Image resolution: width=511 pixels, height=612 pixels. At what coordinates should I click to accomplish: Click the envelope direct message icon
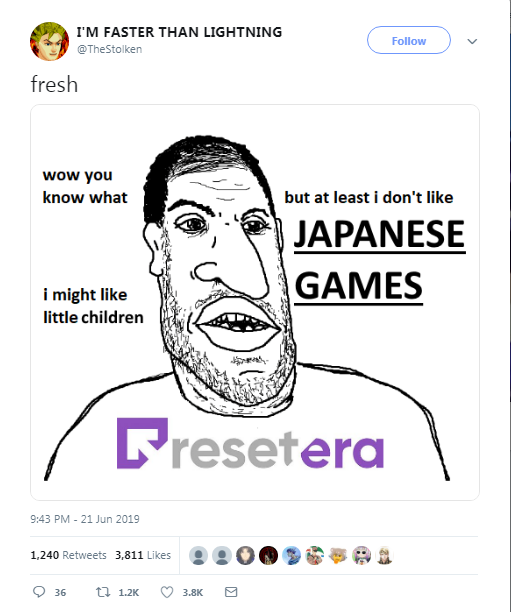coord(231,592)
